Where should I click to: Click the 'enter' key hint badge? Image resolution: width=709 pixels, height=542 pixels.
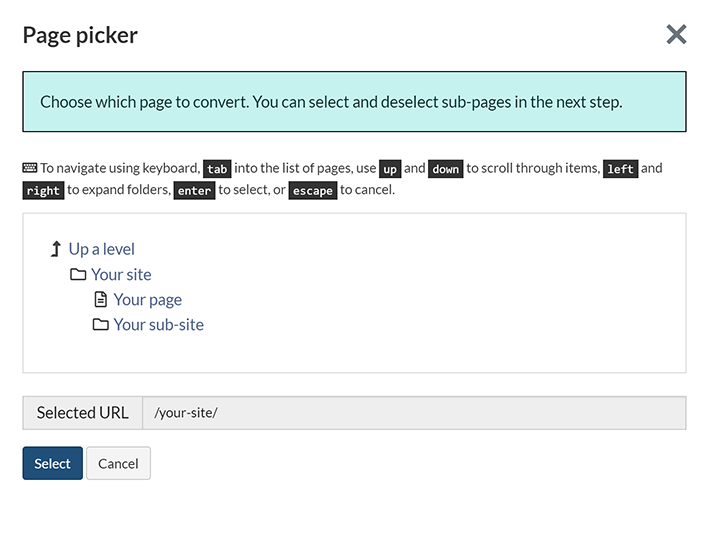pos(195,190)
